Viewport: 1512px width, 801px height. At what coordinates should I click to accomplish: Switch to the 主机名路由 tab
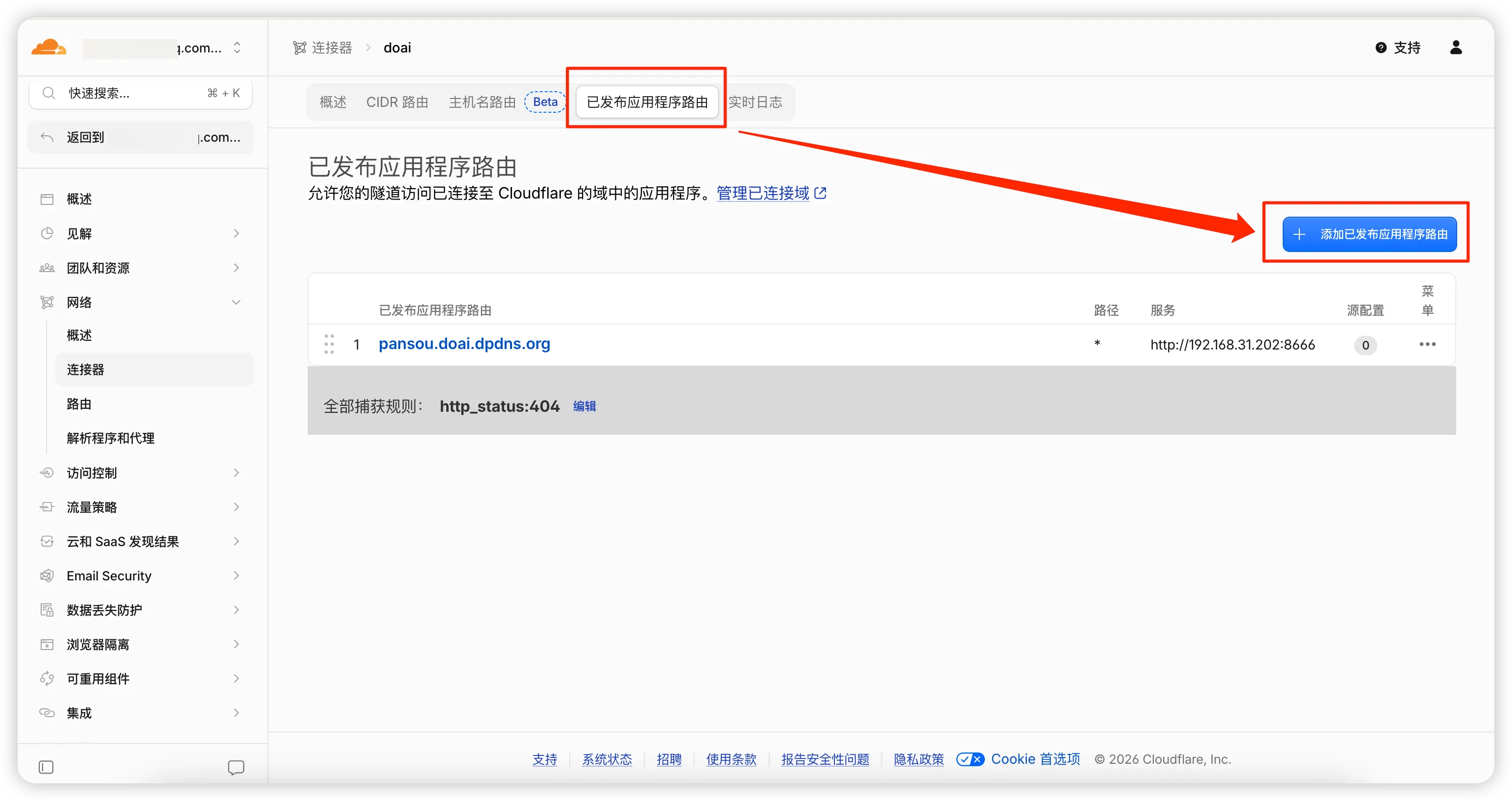pos(482,102)
